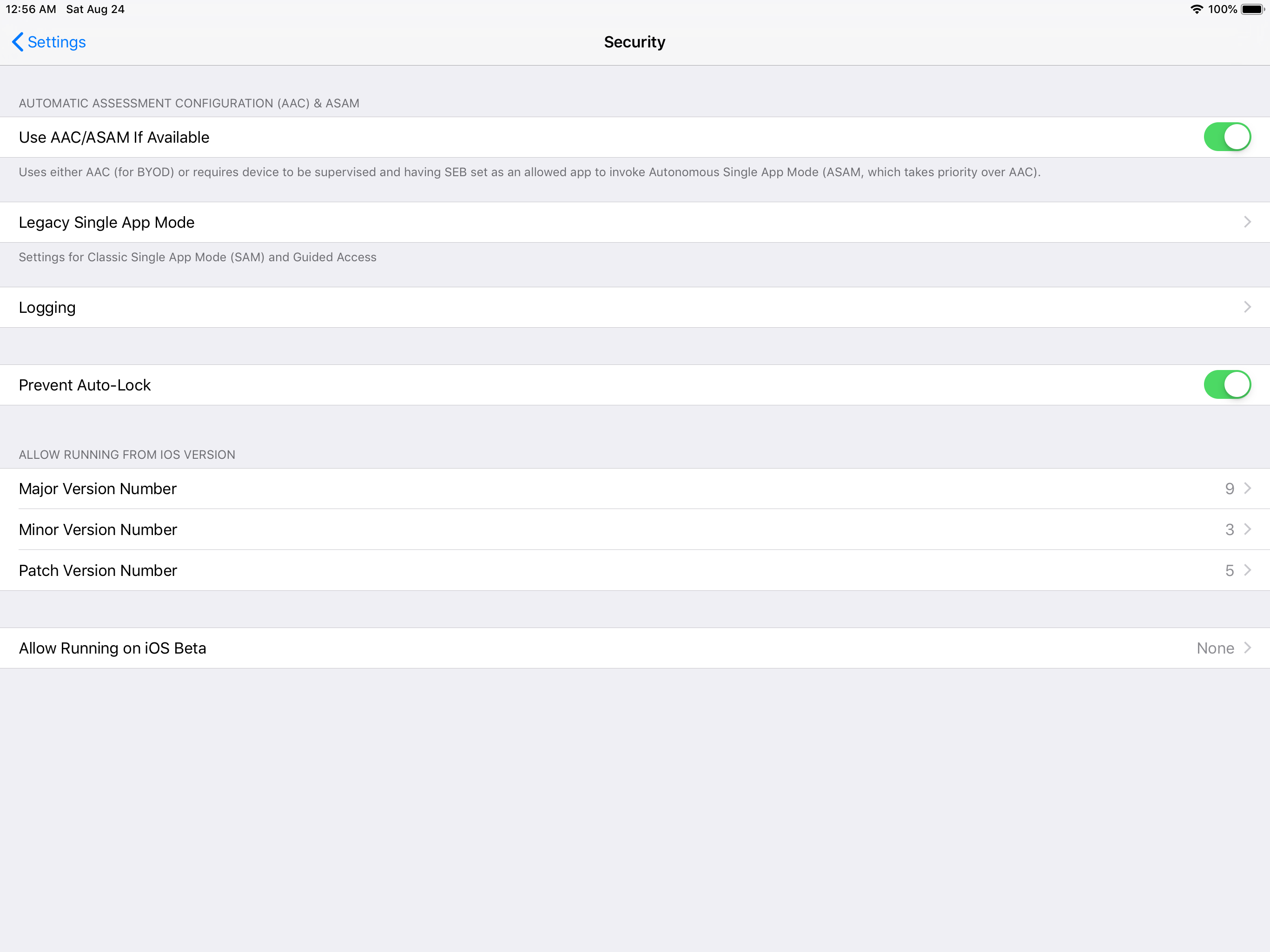Tap the battery icon in status bar
The width and height of the screenshot is (1270, 952).
(1251, 9)
